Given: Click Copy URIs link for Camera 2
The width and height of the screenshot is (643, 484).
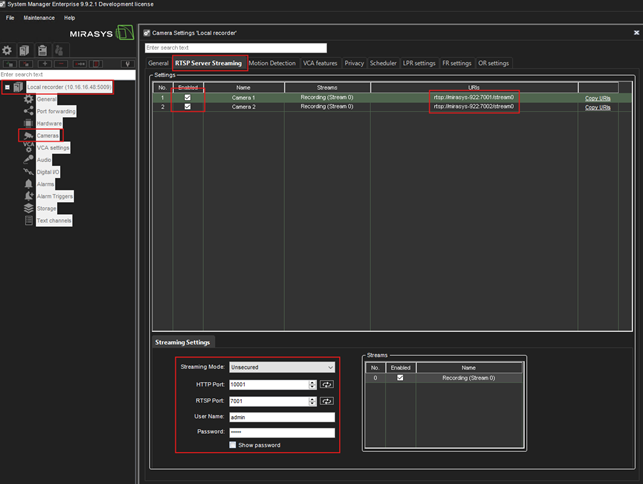Looking at the screenshot, I should click(x=597, y=107).
